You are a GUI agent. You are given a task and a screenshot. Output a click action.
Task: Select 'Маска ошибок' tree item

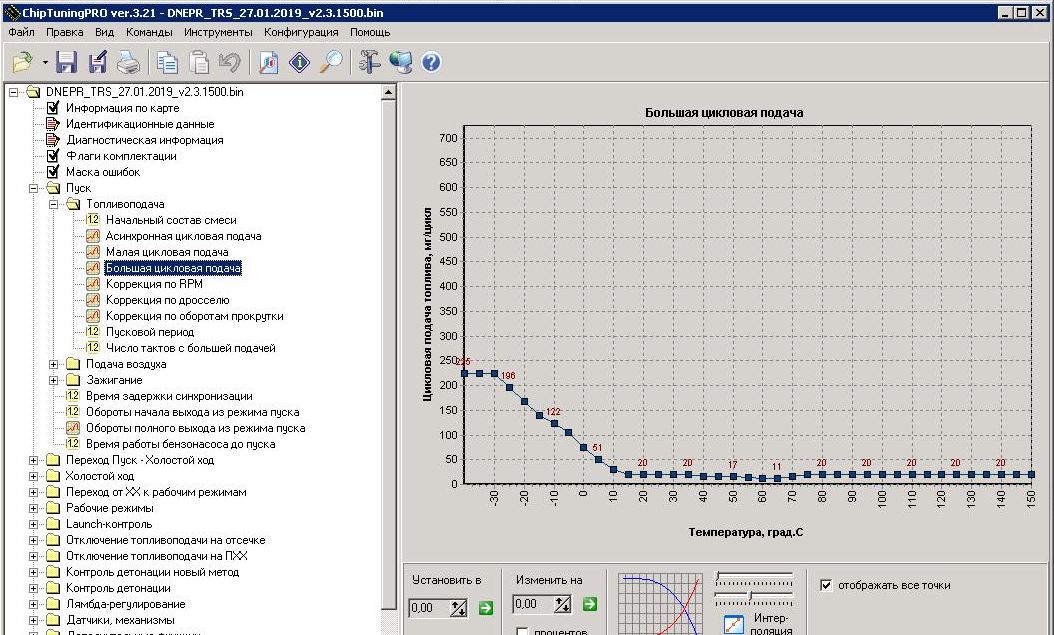point(103,172)
